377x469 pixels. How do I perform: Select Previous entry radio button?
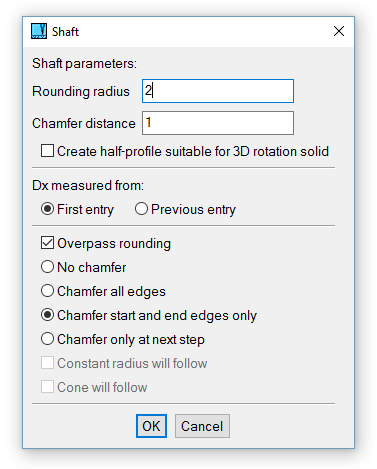(141, 209)
